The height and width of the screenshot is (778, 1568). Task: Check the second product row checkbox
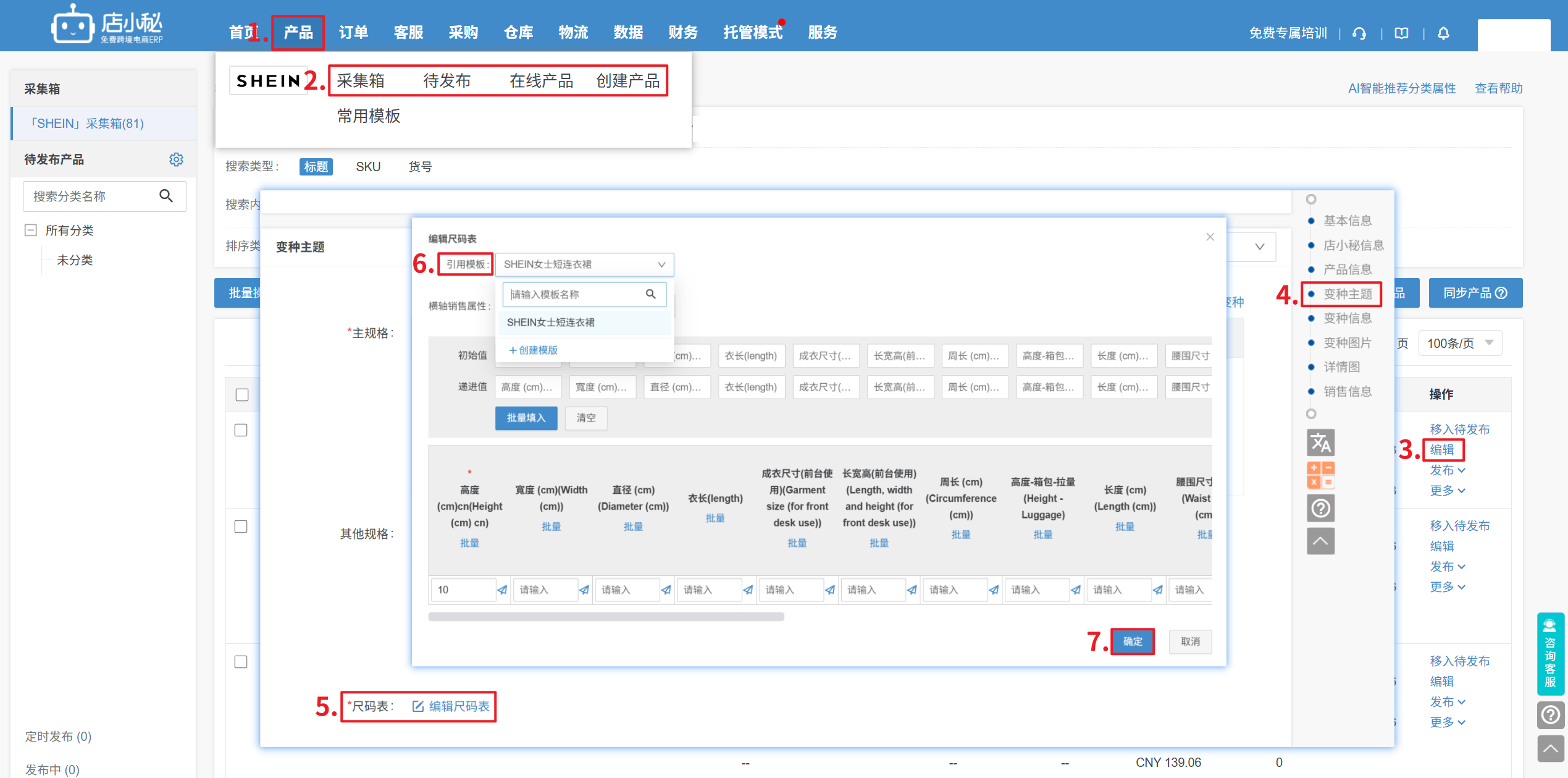(241, 526)
